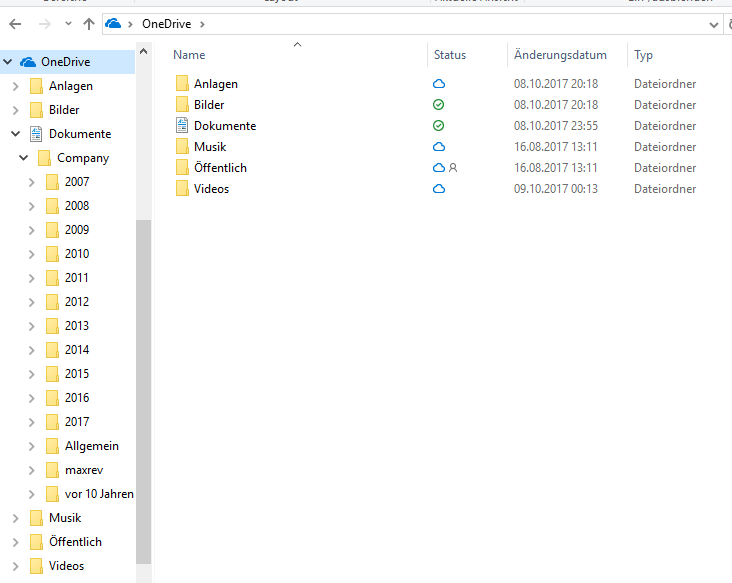Sort by Änderungsdatum column header
This screenshot has height=583, width=732.
(x=560, y=55)
